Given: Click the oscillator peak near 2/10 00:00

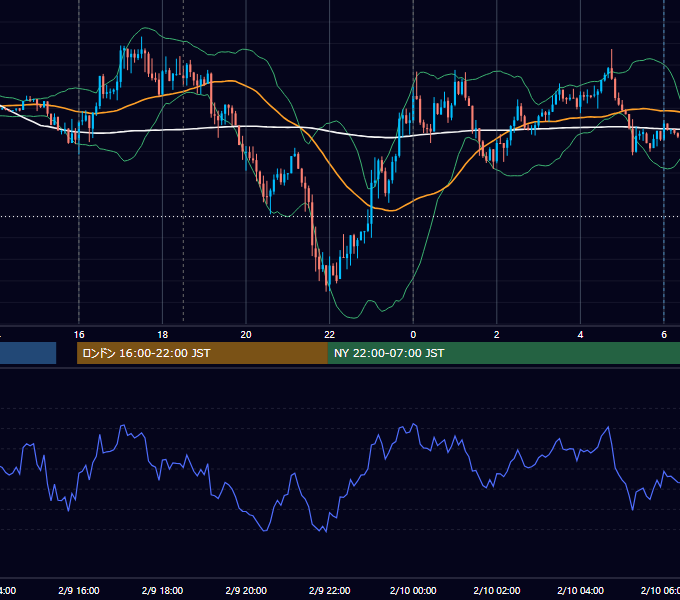Looking at the screenshot, I should tap(414, 424).
